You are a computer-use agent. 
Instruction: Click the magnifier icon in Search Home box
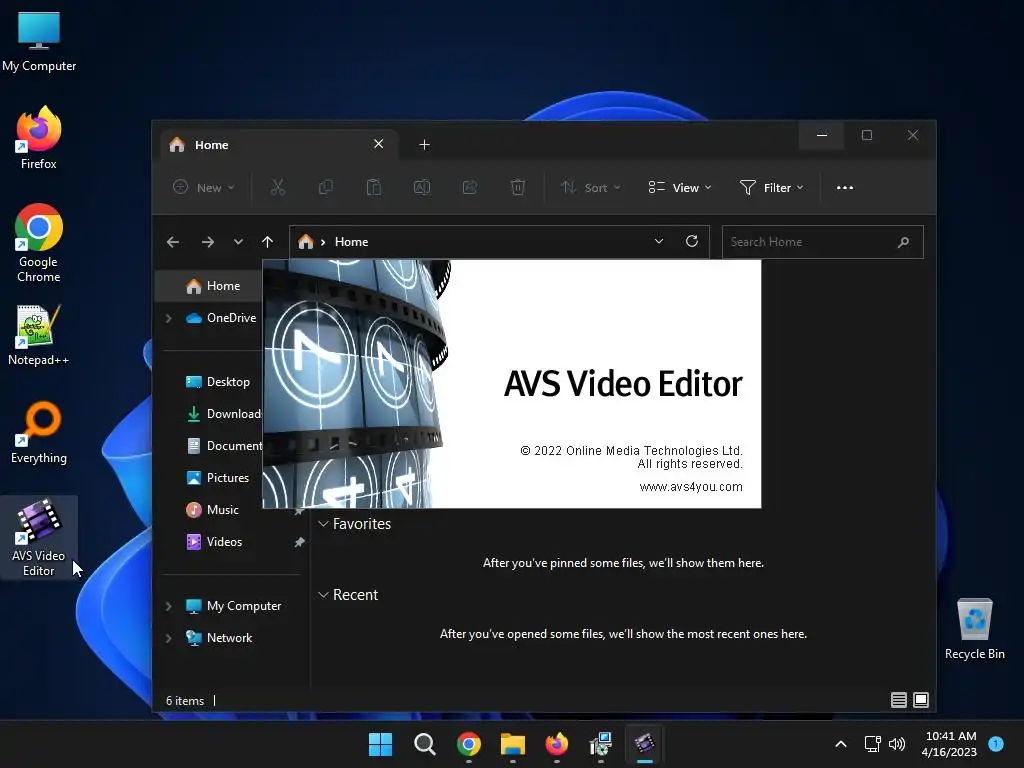[x=903, y=242]
